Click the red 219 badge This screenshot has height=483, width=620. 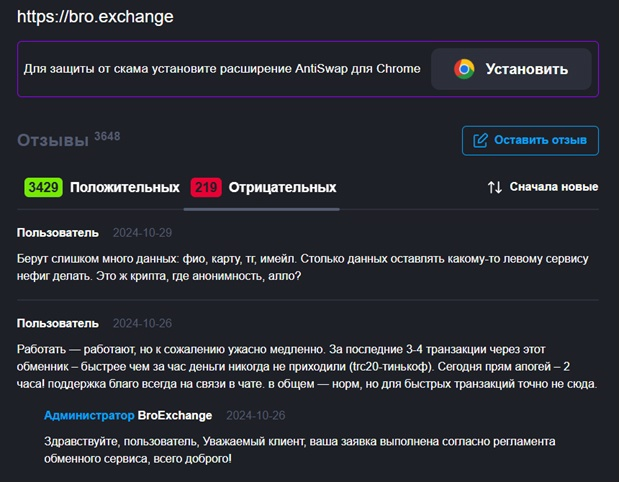pyautogui.click(x=206, y=187)
